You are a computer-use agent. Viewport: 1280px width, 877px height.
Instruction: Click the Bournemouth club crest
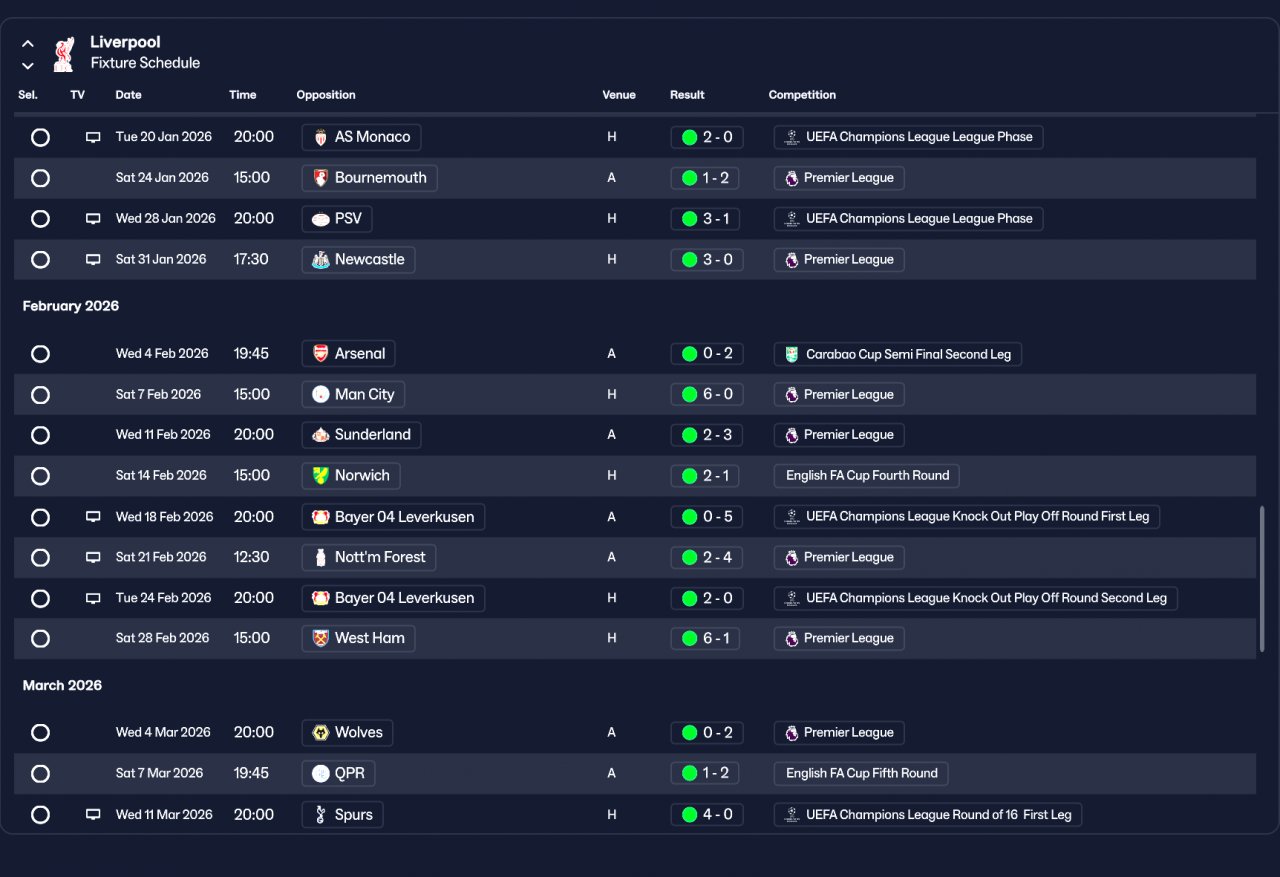point(320,178)
